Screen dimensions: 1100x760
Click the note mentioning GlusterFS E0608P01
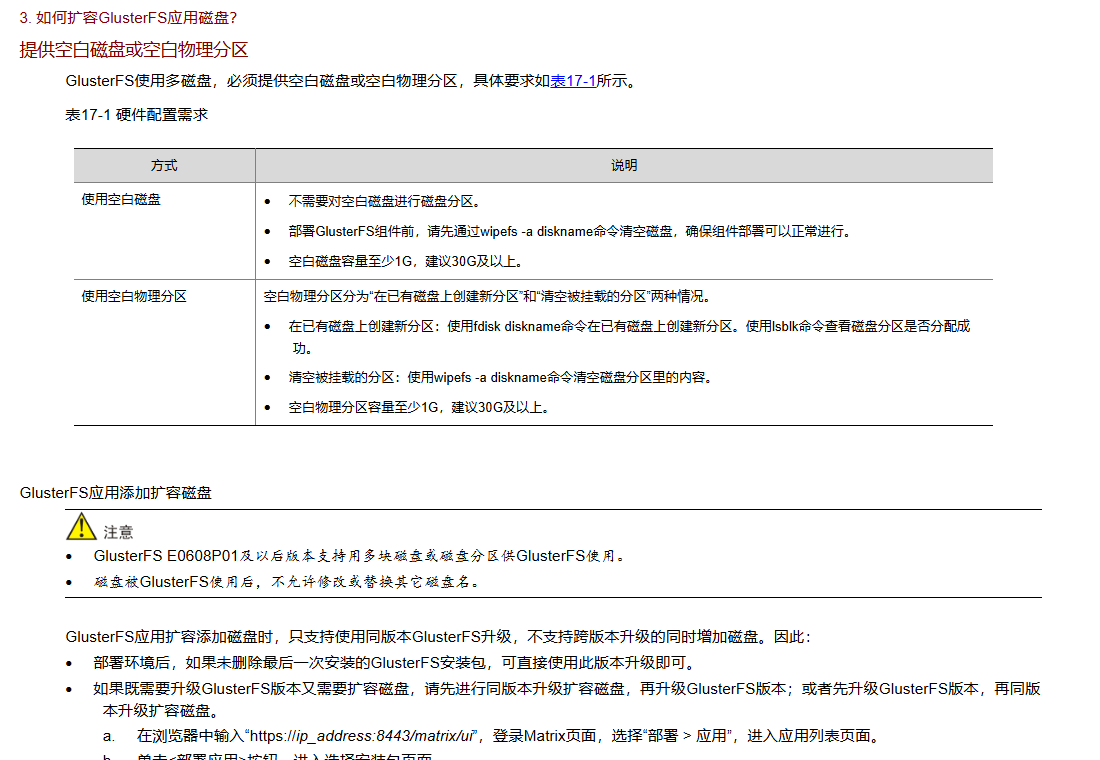point(359,556)
